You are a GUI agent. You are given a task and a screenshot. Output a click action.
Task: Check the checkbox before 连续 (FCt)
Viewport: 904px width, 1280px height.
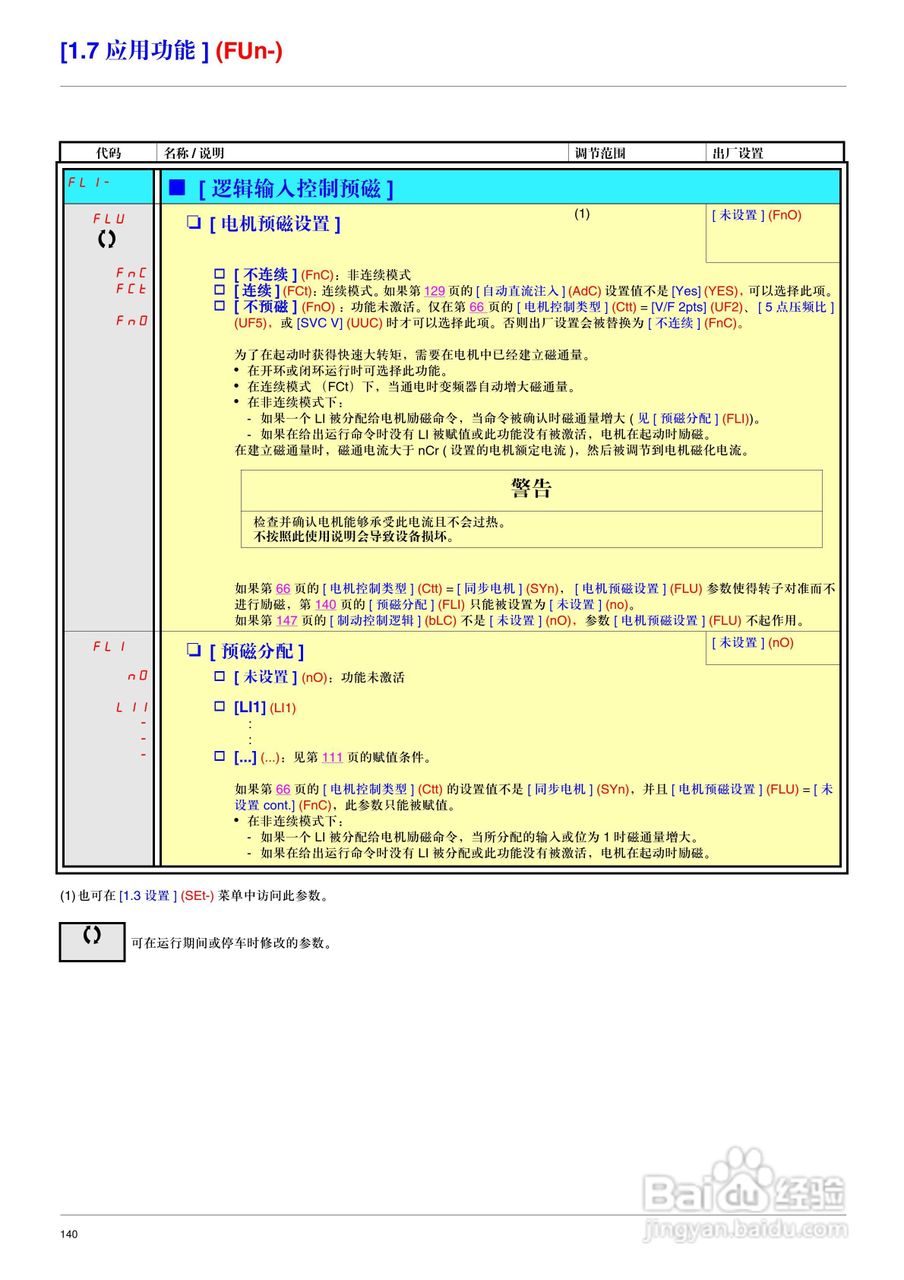(x=217, y=289)
